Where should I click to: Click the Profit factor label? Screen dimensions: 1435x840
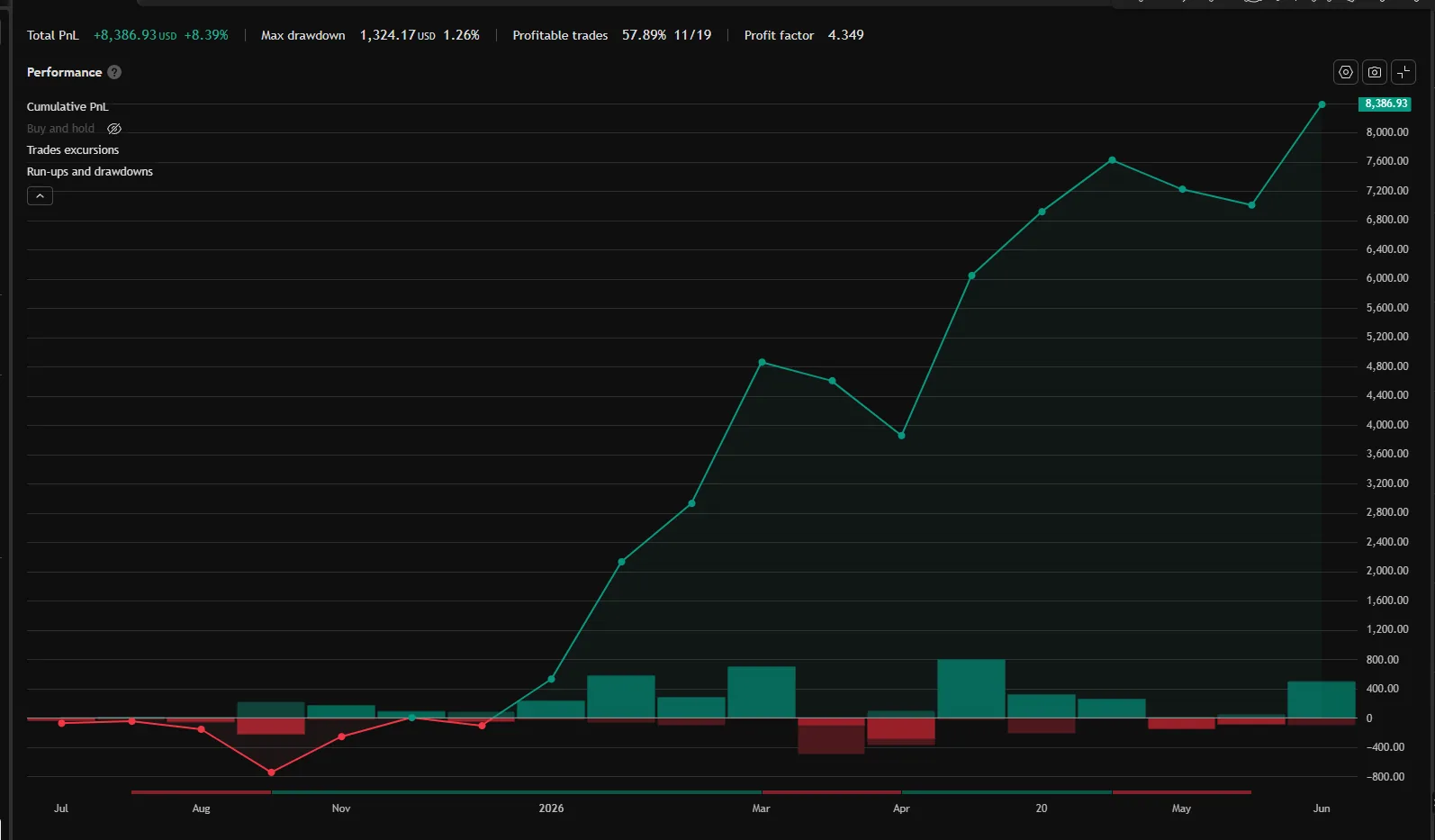pyautogui.click(x=779, y=35)
